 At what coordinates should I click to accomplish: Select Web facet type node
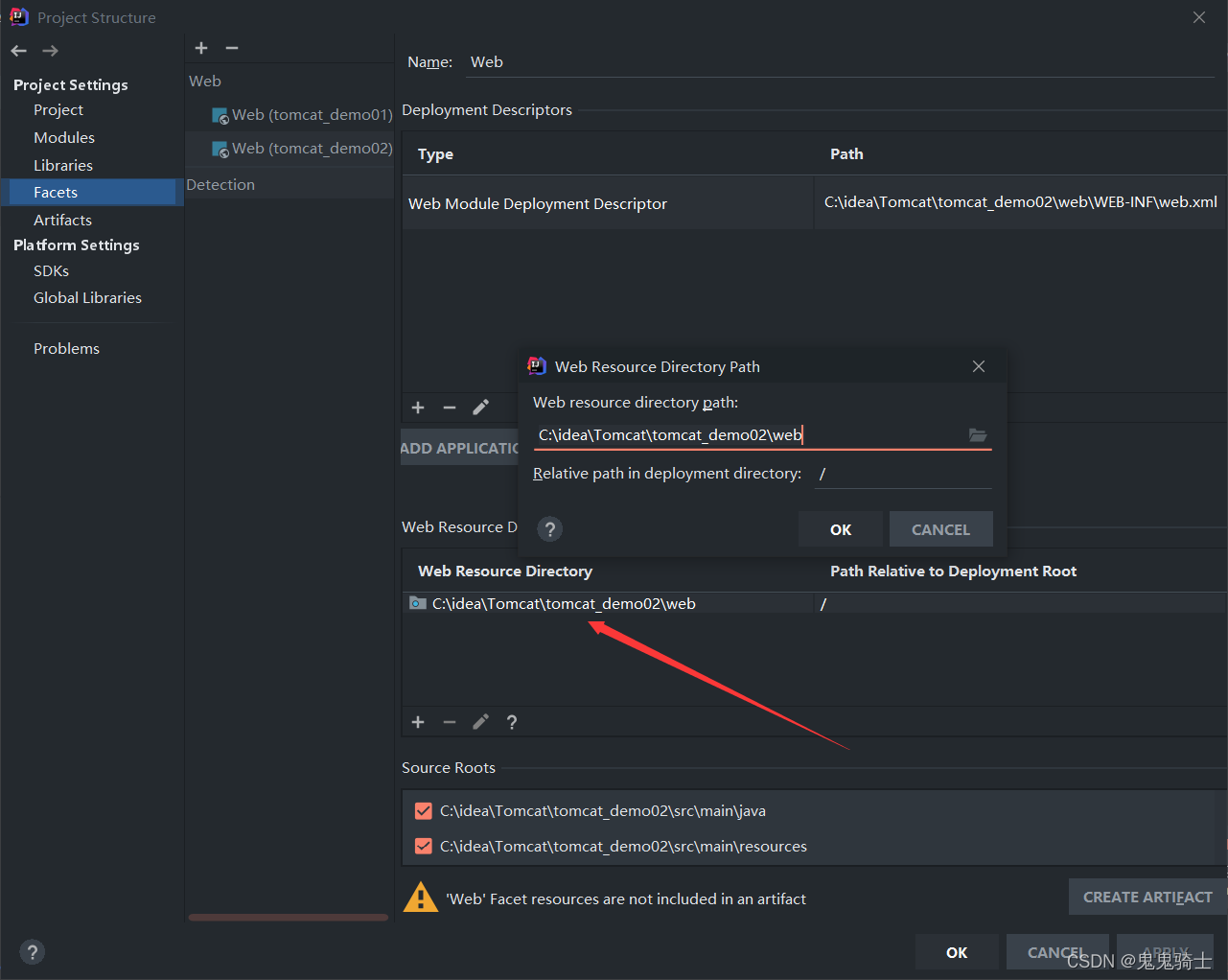205,82
